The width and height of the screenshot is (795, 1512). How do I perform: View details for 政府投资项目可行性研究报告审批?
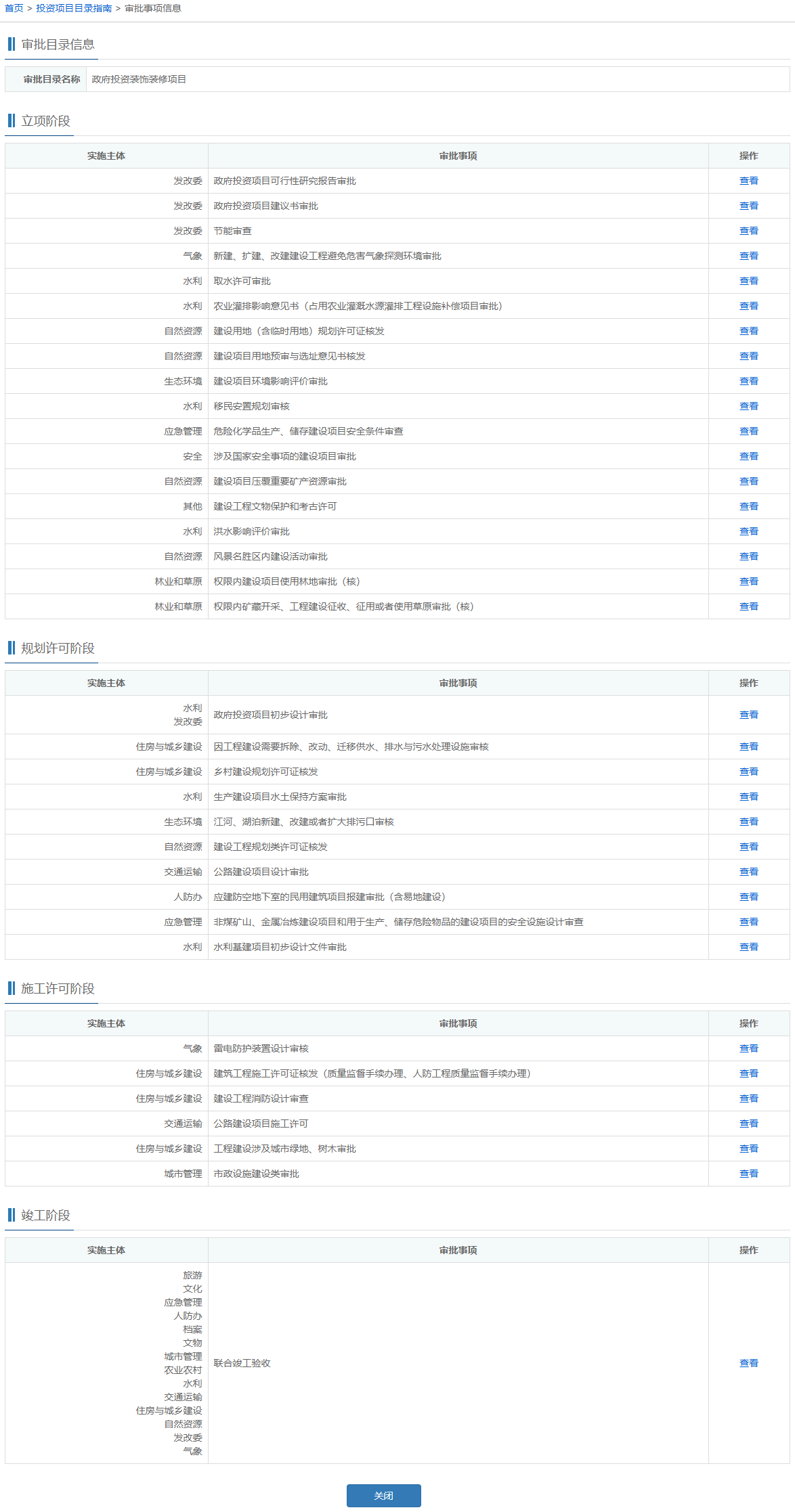[748, 181]
